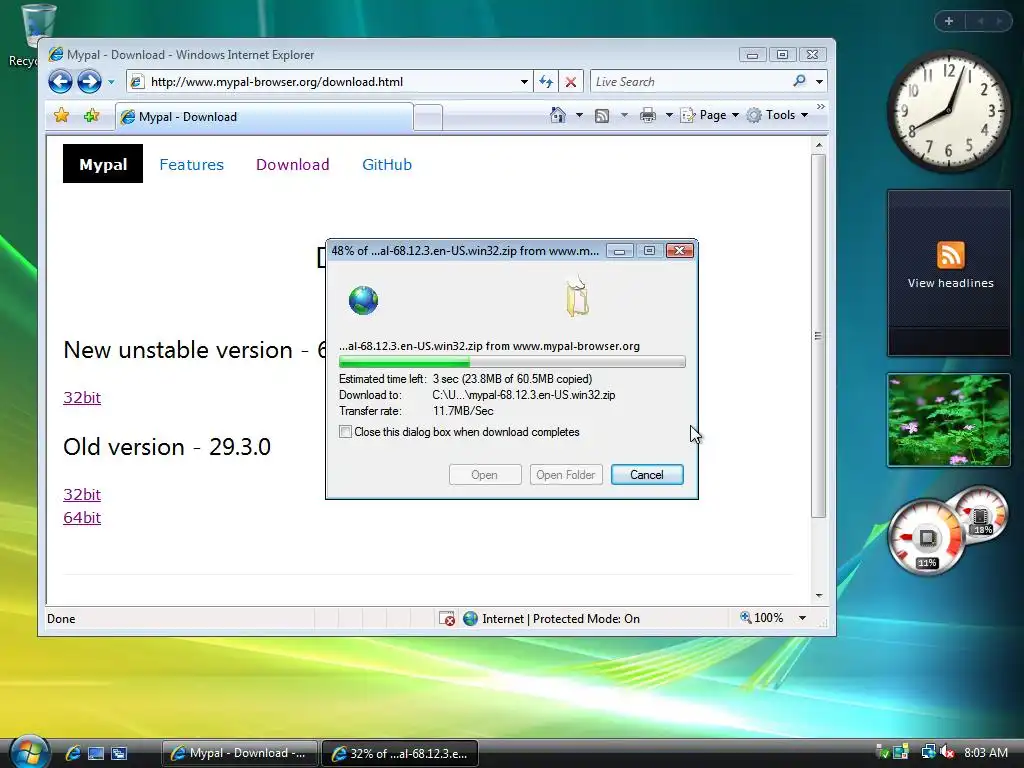Click the Internet zone globe in status bar

tap(470, 618)
